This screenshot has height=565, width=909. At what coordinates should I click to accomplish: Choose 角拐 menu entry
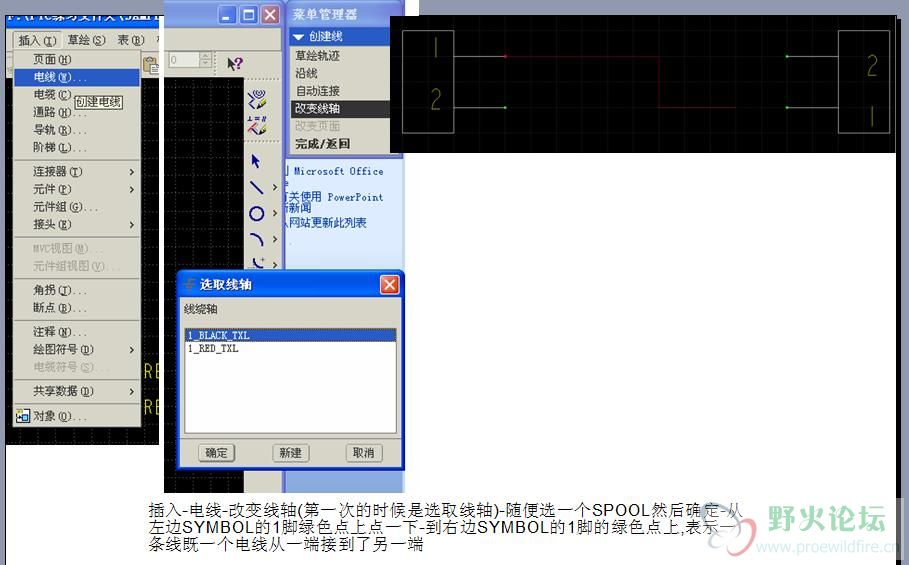77,290
